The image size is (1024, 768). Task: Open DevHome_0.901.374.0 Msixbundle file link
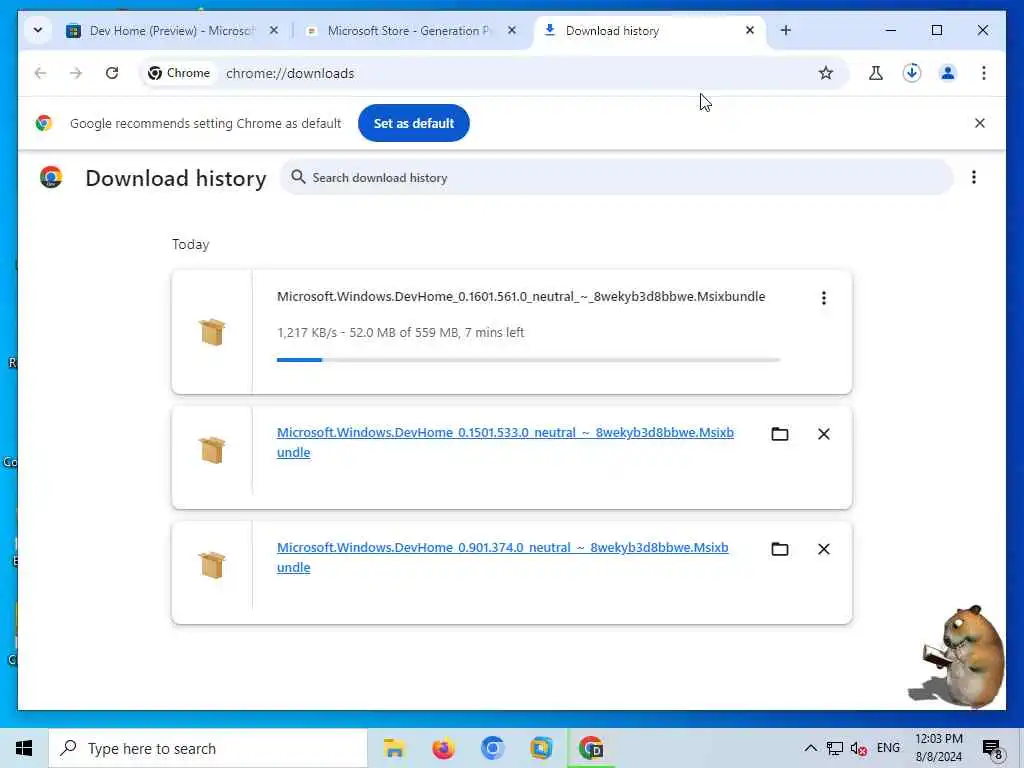coord(502,557)
